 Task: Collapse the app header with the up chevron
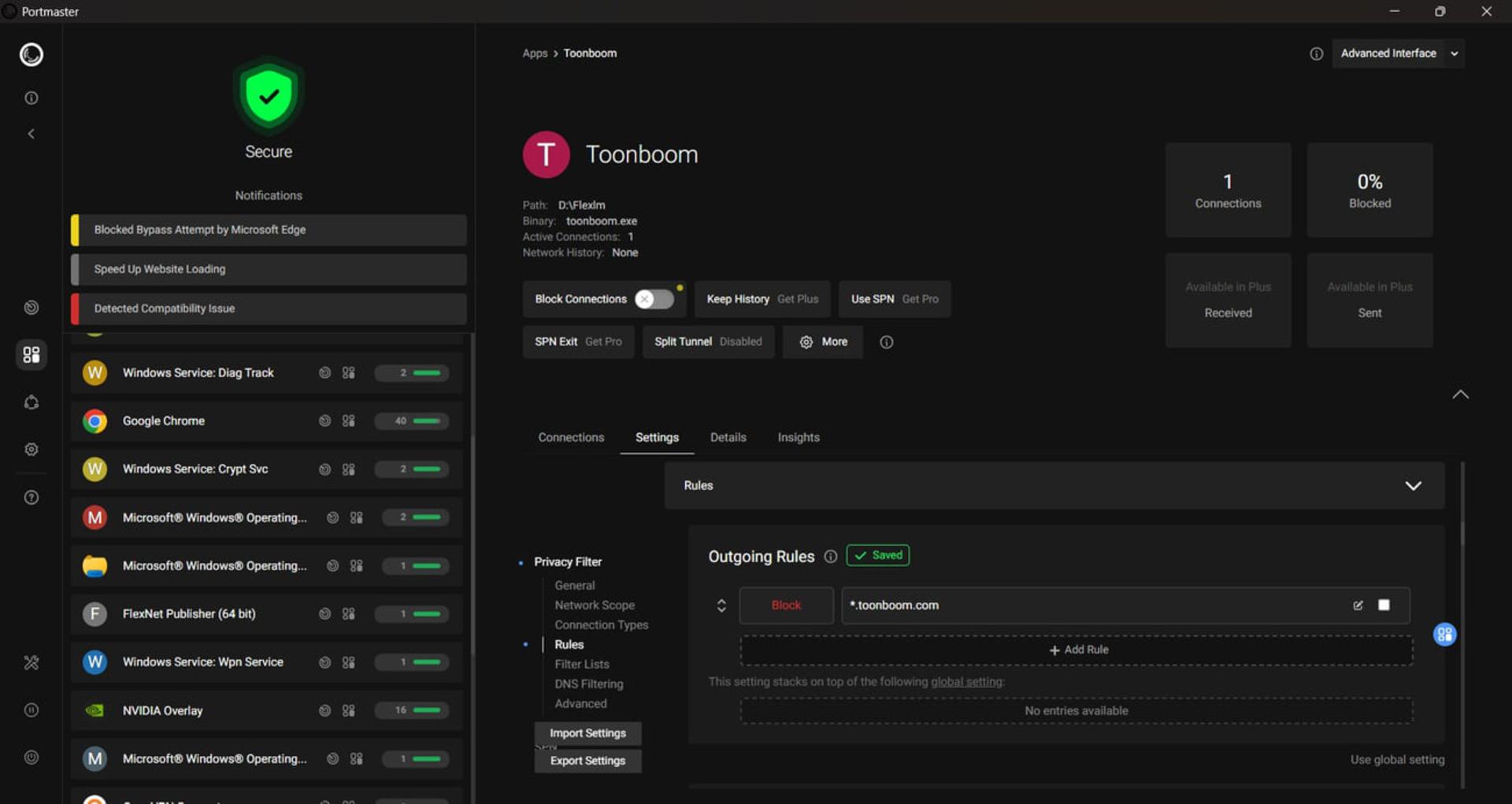[1460, 395]
